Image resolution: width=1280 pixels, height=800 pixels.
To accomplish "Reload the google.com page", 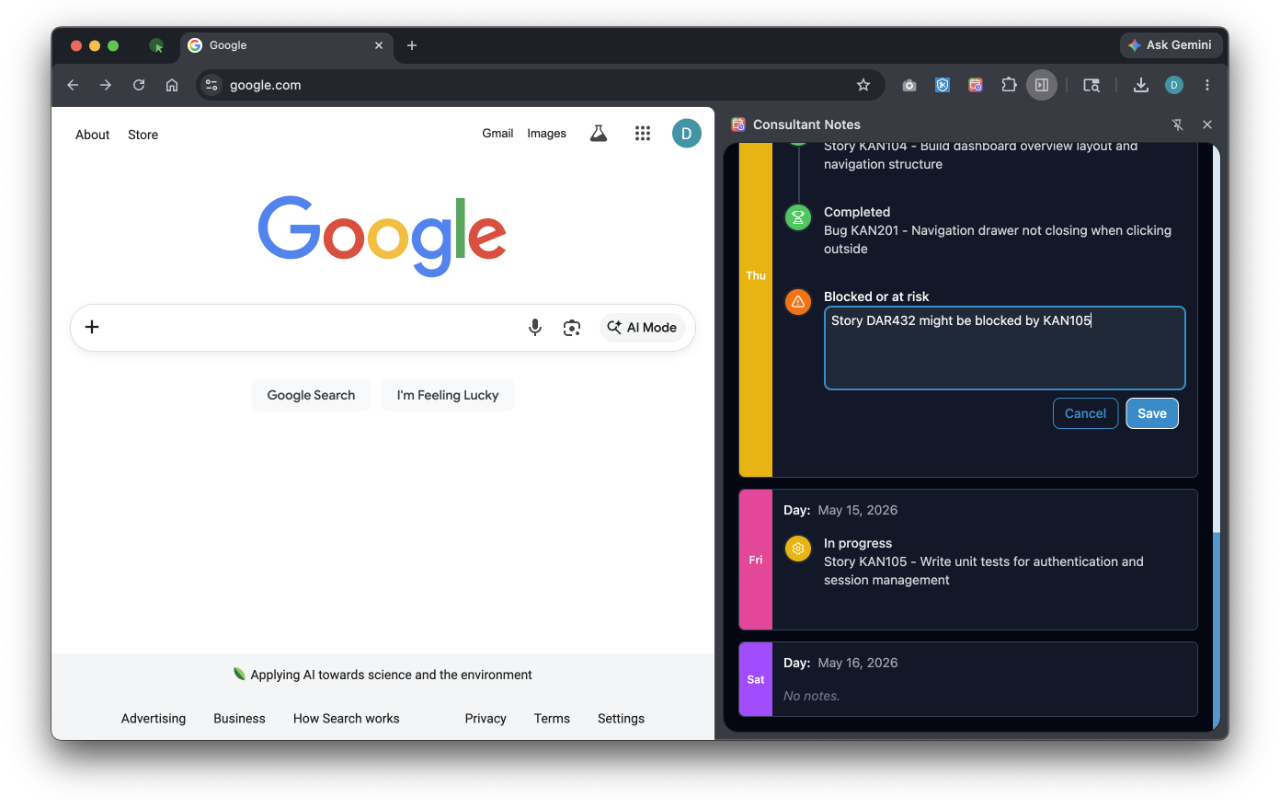I will pyautogui.click(x=139, y=85).
